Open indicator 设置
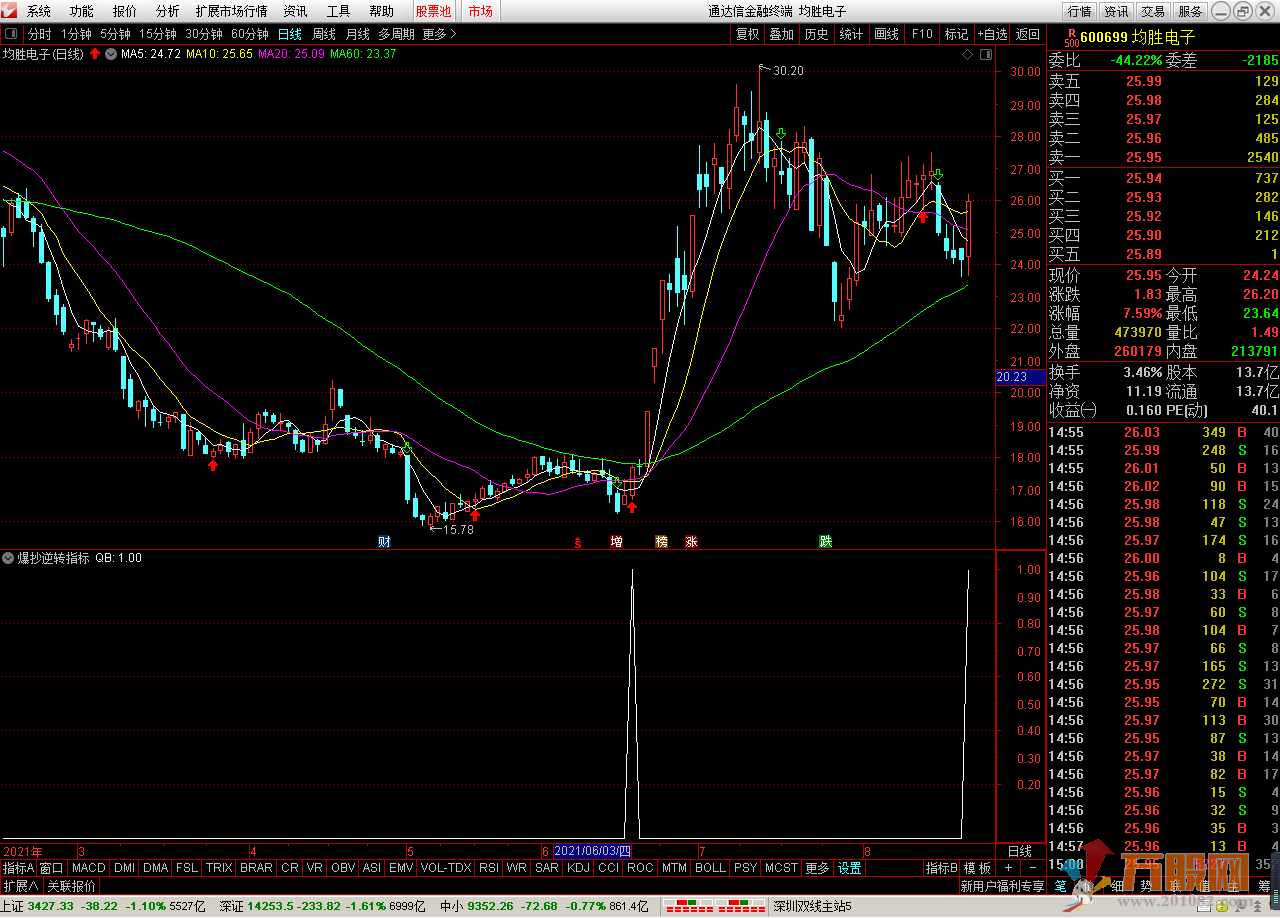Screen dimensions: 1280x918 [x=850, y=868]
